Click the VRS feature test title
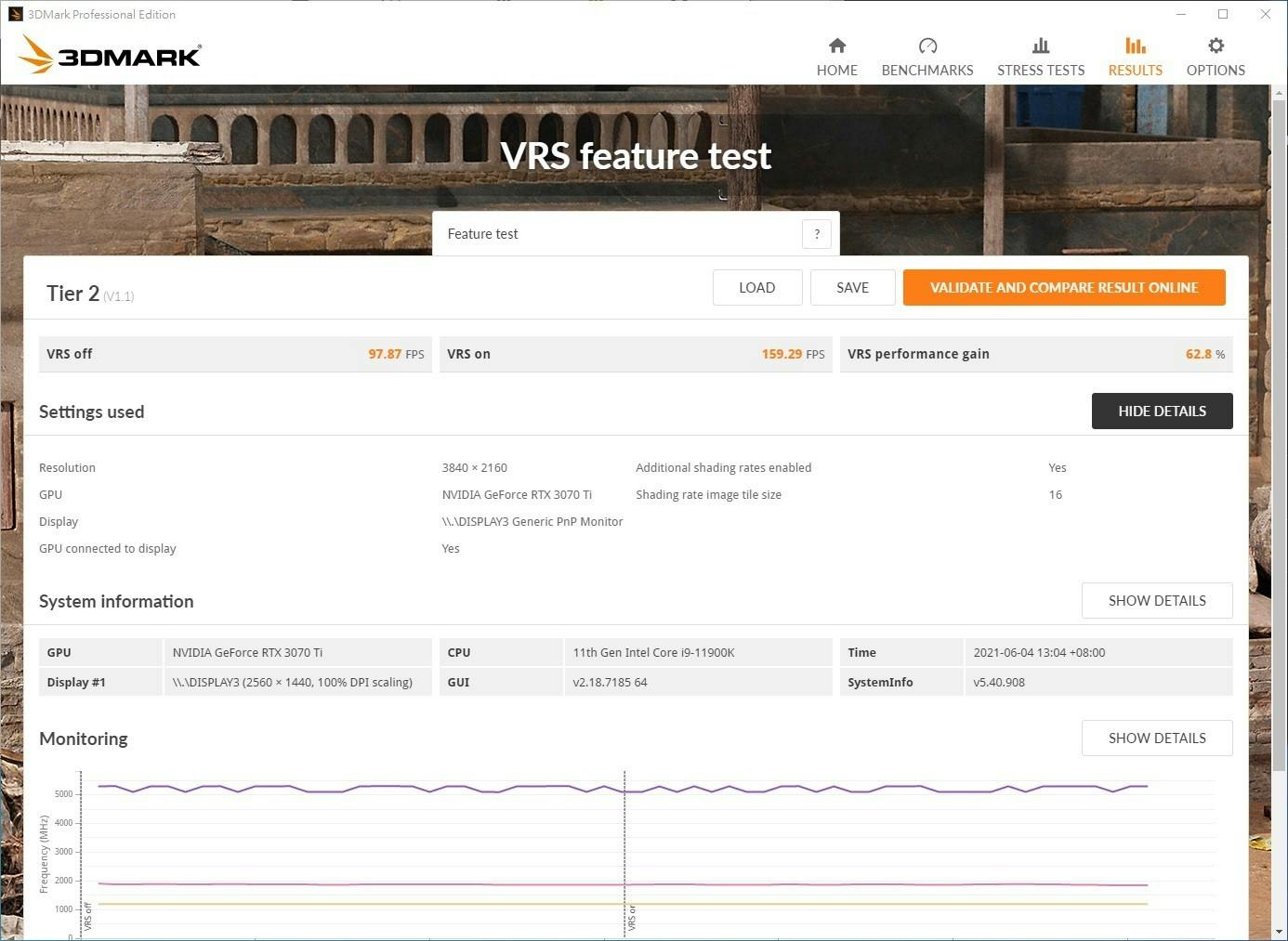This screenshot has width=1288, height=941. [x=636, y=156]
